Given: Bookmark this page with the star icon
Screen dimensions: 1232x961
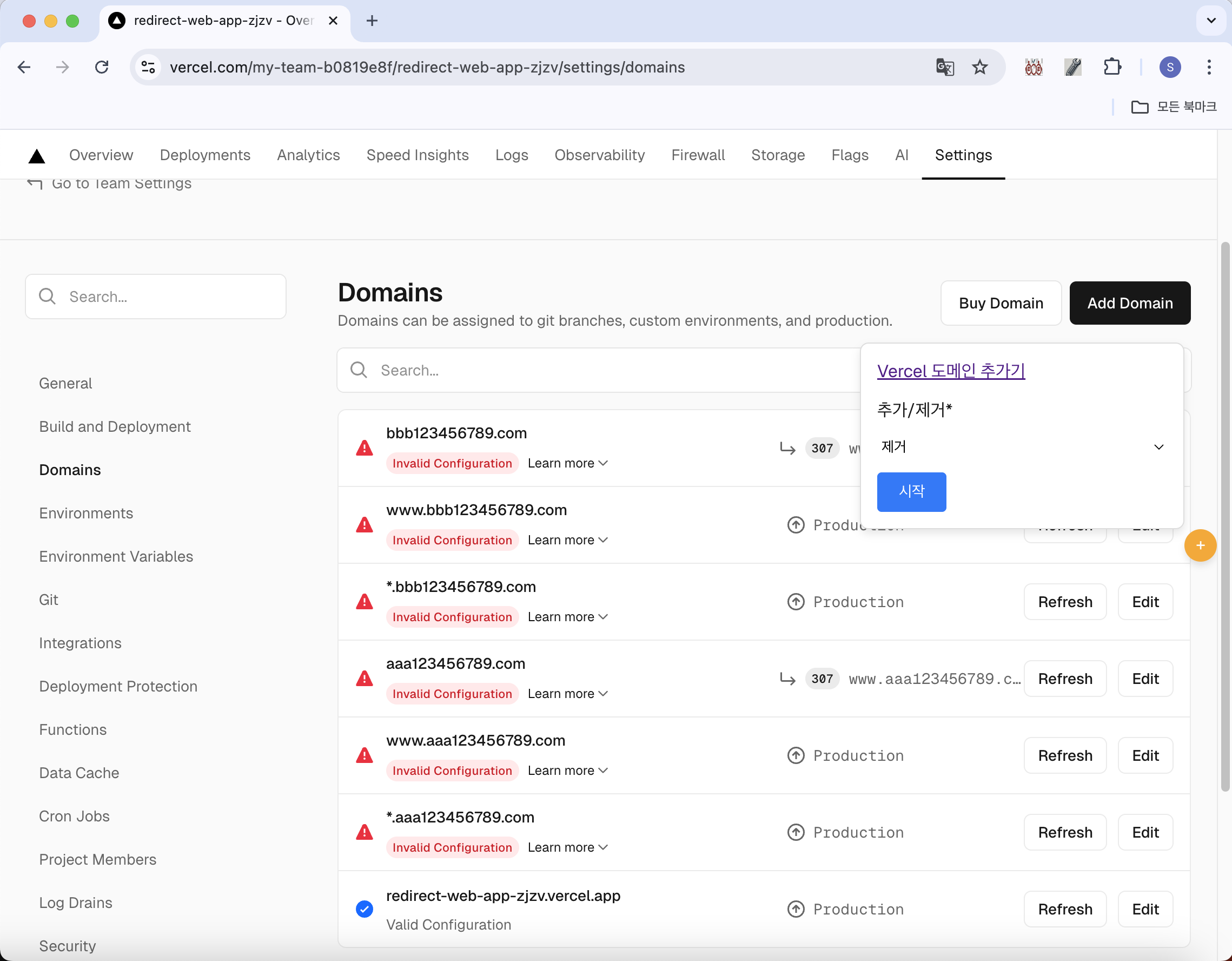Looking at the screenshot, I should 980,67.
